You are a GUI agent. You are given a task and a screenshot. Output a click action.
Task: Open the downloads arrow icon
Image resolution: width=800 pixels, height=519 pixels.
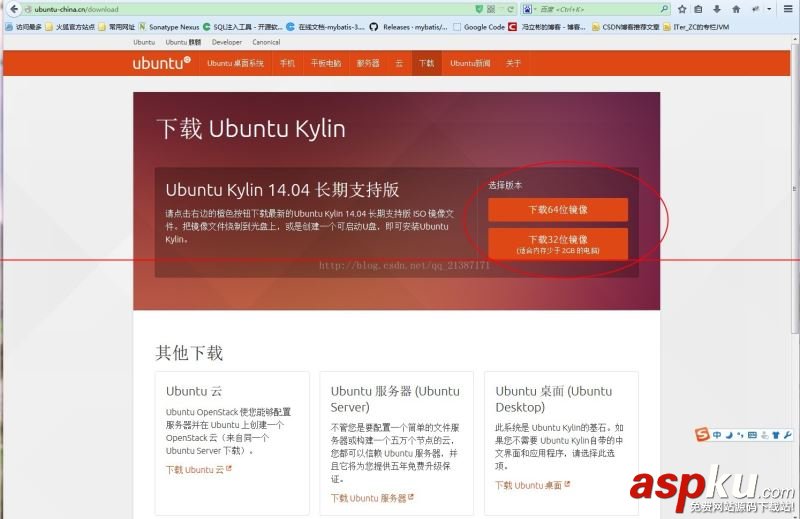point(717,9)
